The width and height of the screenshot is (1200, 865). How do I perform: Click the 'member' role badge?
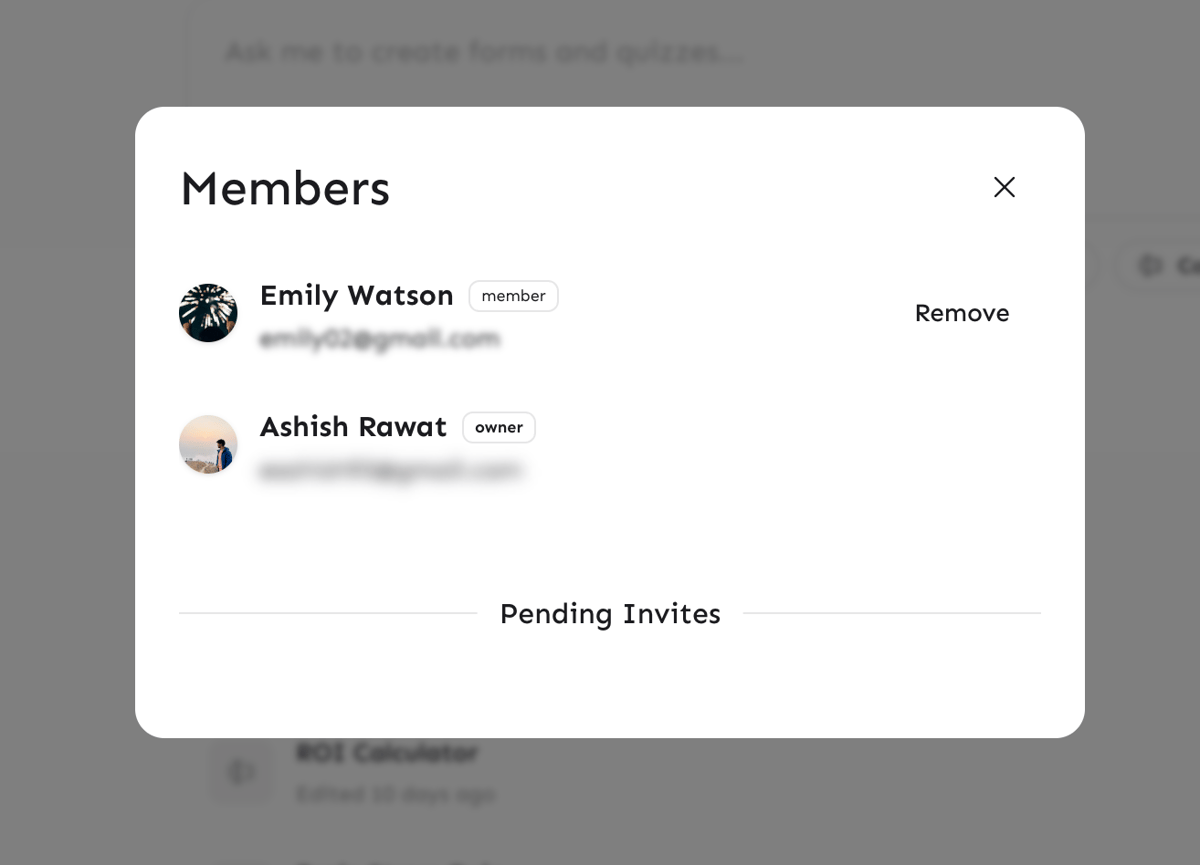[x=513, y=296]
